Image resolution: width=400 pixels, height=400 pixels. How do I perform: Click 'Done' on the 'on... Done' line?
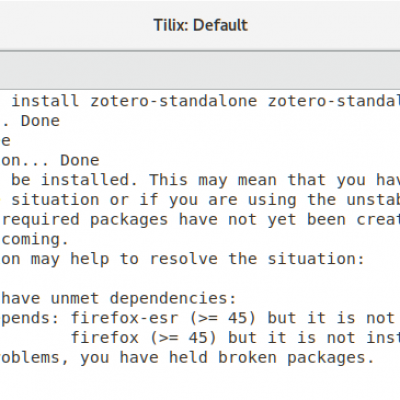[80, 160]
